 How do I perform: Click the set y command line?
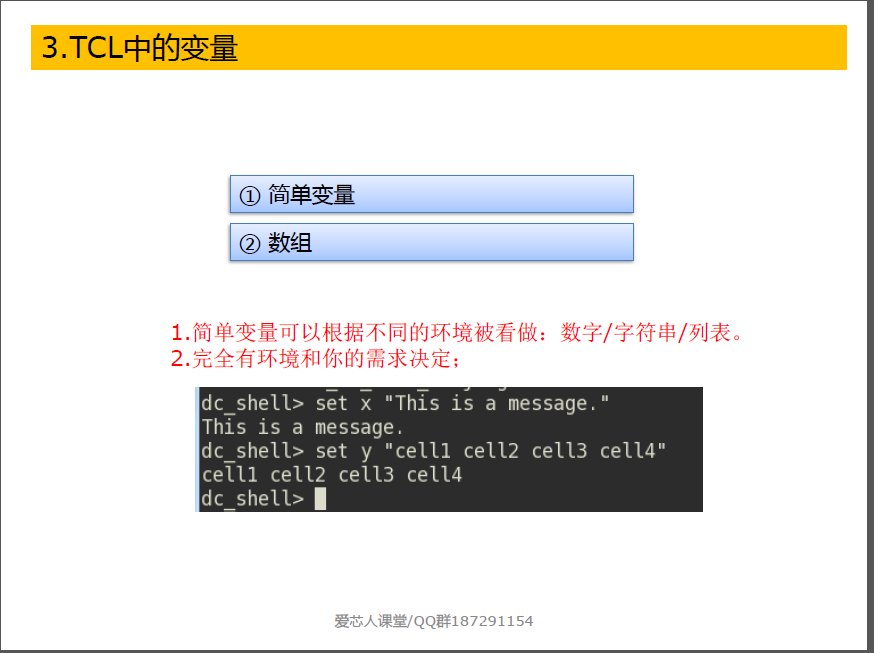[x=434, y=451]
